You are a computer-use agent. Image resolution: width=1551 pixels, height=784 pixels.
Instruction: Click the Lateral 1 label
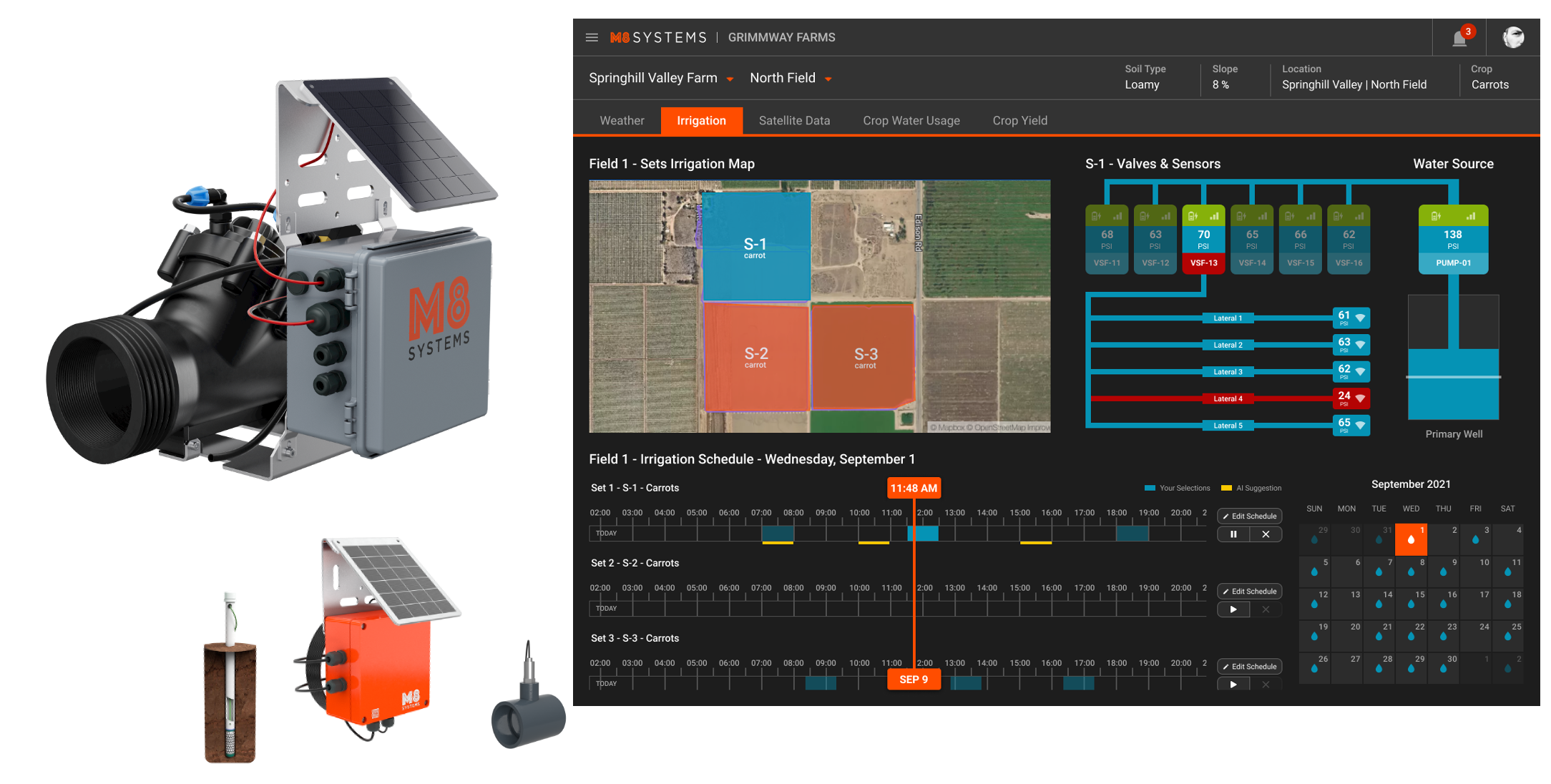[1228, 318]
